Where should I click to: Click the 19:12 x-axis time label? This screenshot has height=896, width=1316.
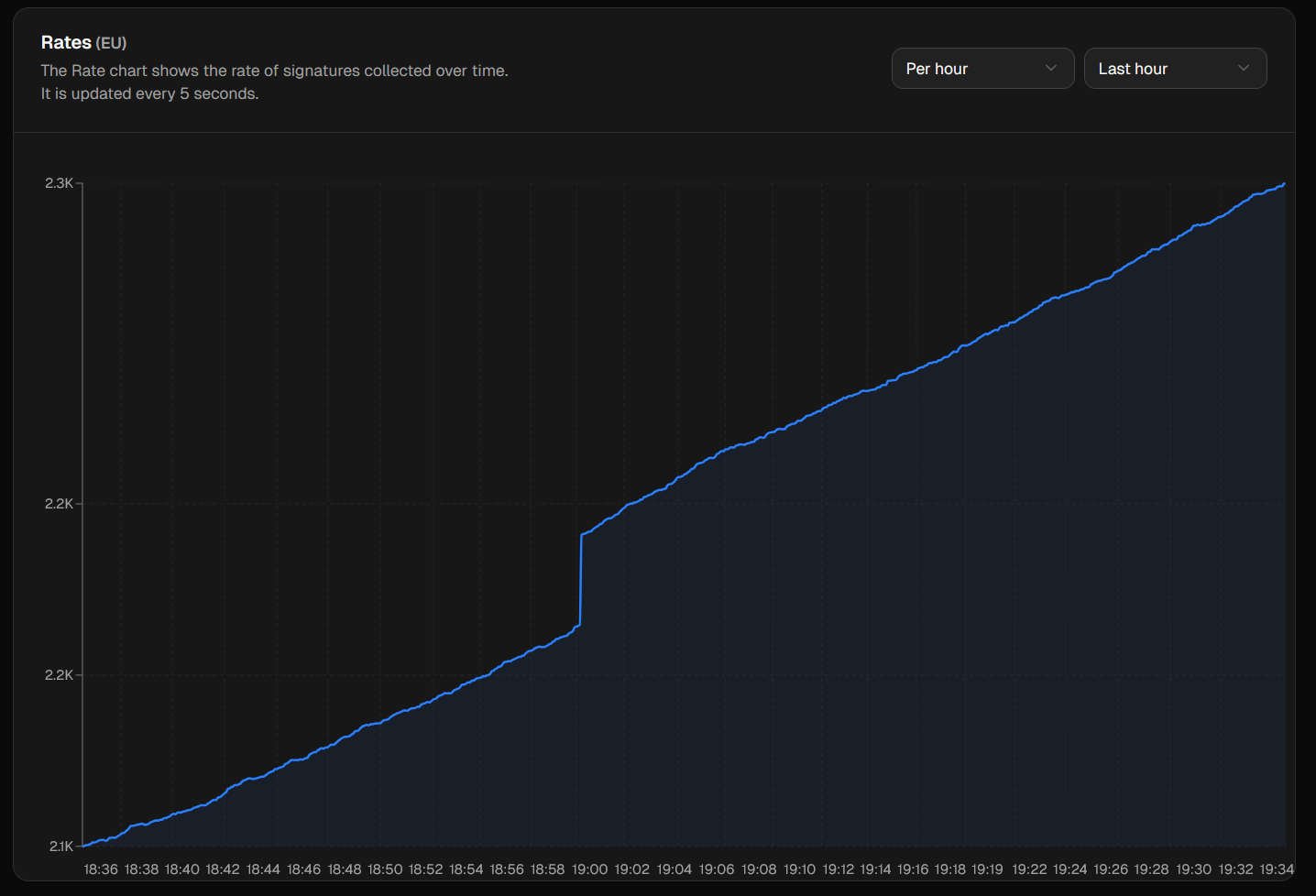point(838,869)
